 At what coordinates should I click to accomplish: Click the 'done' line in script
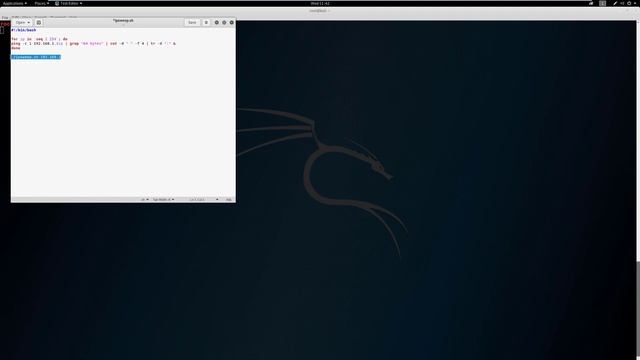pyautogui.click(x=16, y=48)
